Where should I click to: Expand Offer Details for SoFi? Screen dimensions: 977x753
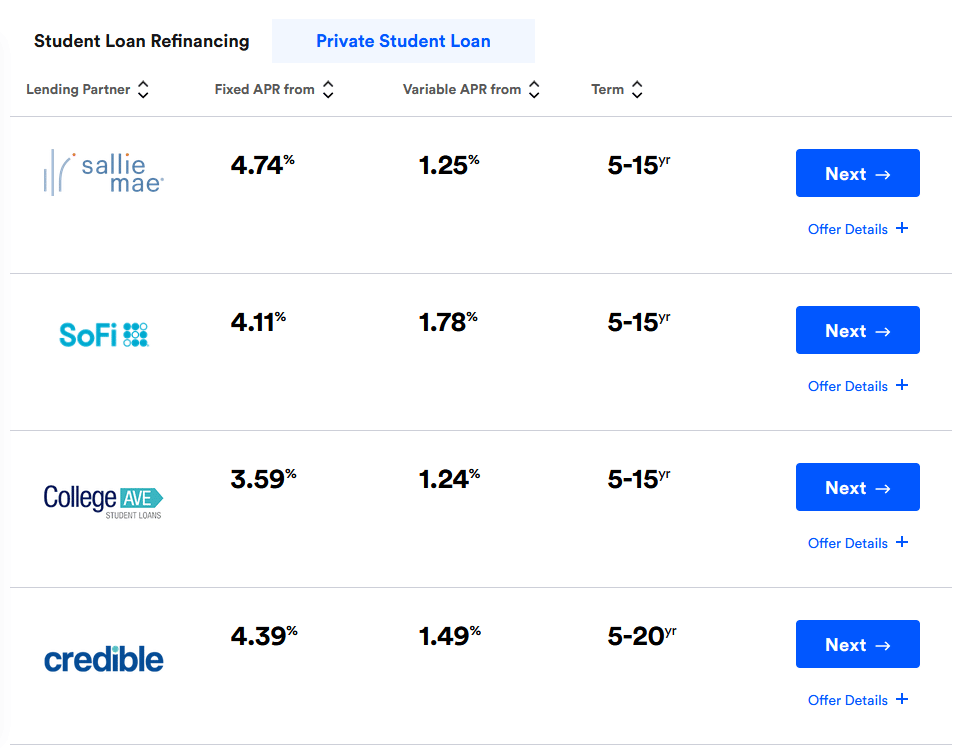(857, 386)
